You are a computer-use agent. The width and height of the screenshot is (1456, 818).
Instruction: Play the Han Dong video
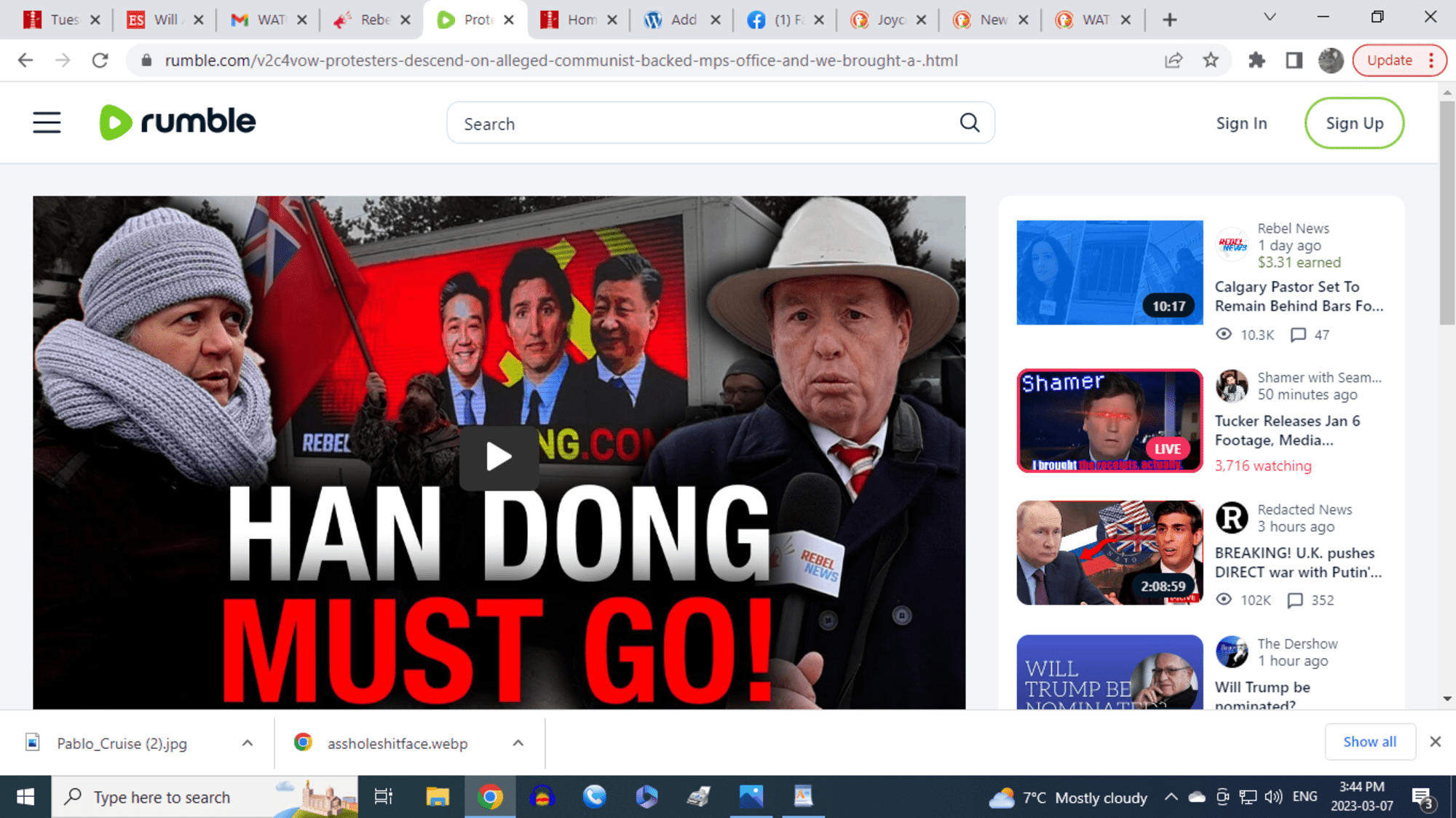(499, 457)
